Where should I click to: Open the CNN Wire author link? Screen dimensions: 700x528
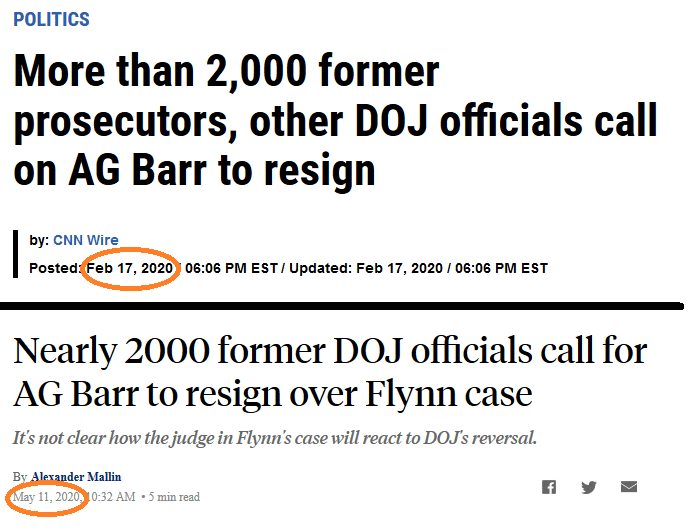pyautogui.click(x=86, y=240)
